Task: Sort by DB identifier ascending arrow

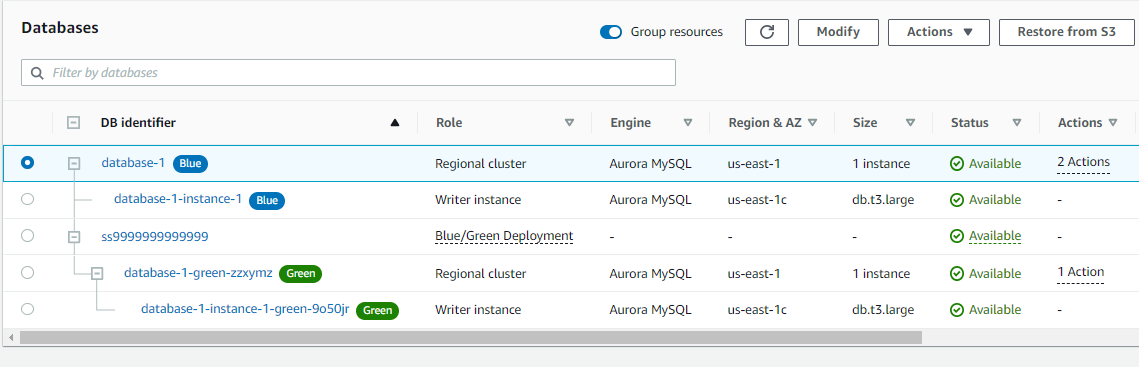Action: (394, 123)
